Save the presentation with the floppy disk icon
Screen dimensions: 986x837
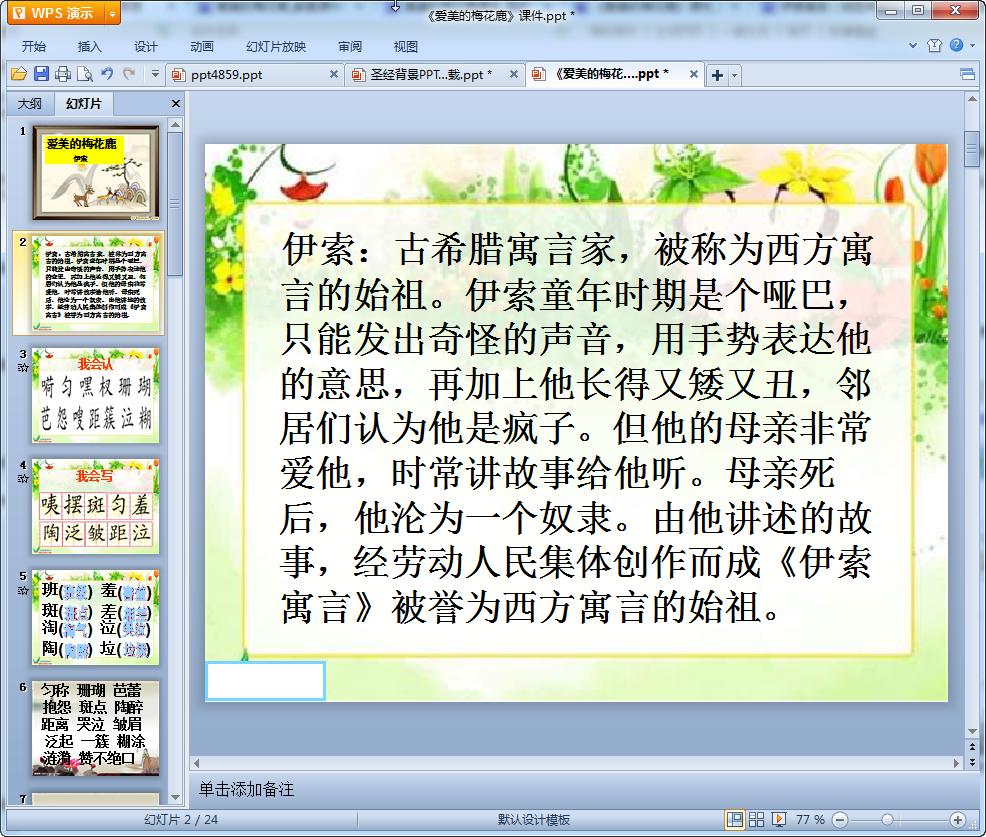pos(42,74)
